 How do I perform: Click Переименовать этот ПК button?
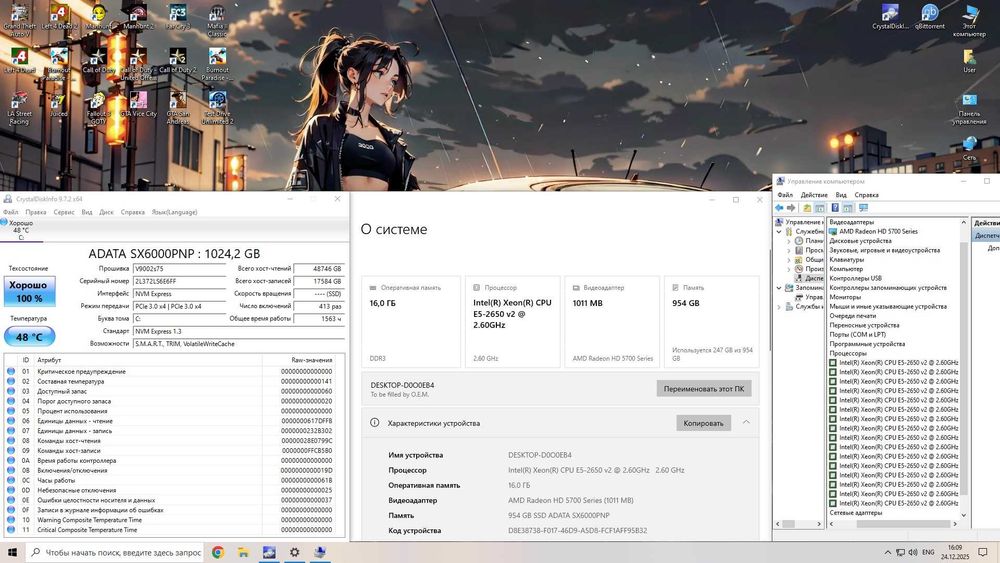[703, 388]
